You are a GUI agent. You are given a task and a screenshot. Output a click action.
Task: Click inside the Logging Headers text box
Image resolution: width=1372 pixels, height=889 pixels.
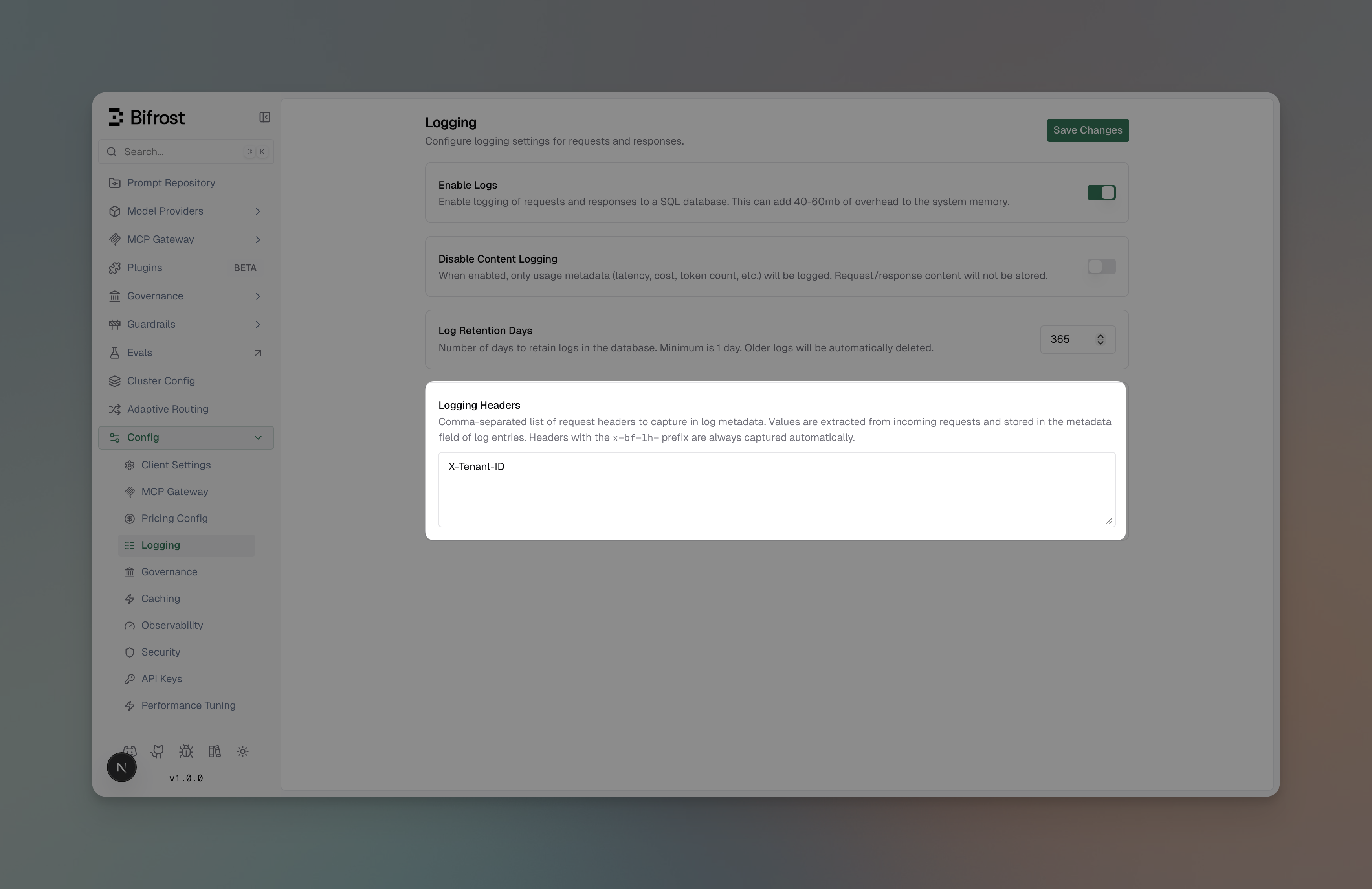[775, 489]
